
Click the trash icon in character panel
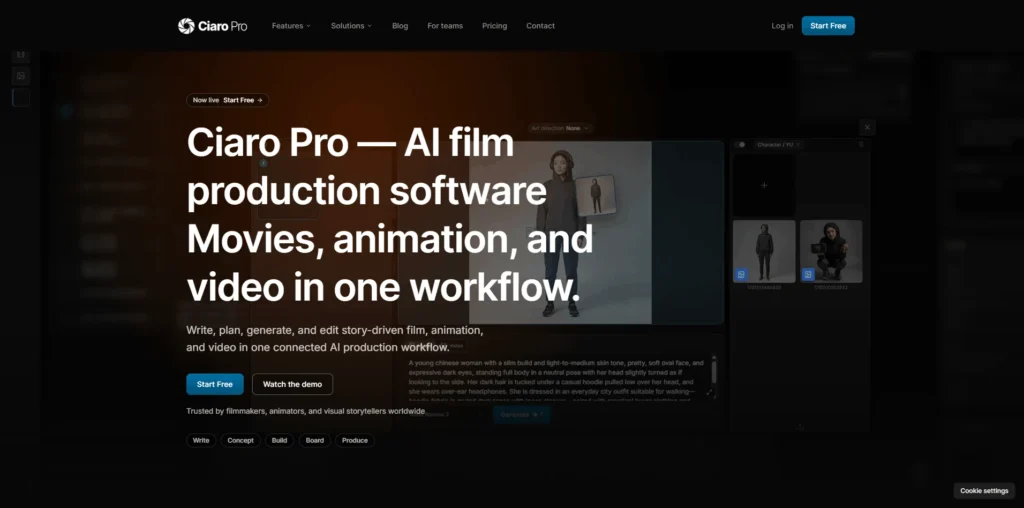(x=861, y=144)
